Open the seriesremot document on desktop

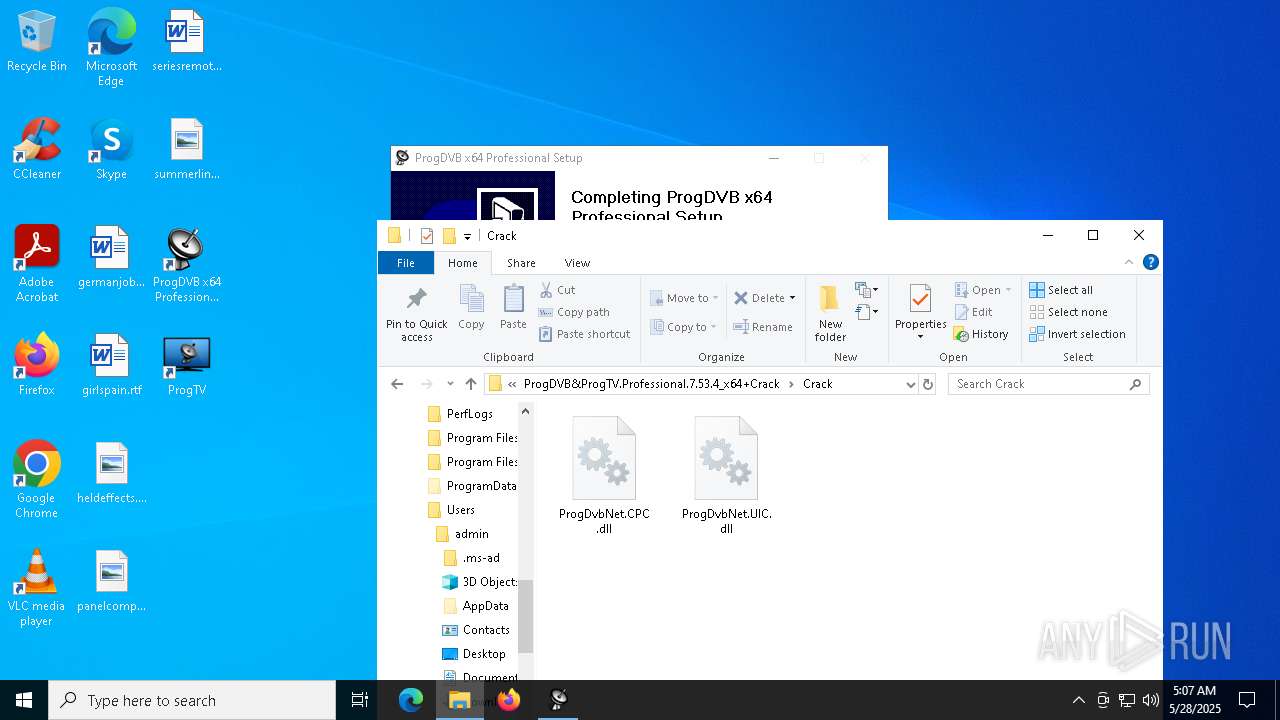(187, 42)
